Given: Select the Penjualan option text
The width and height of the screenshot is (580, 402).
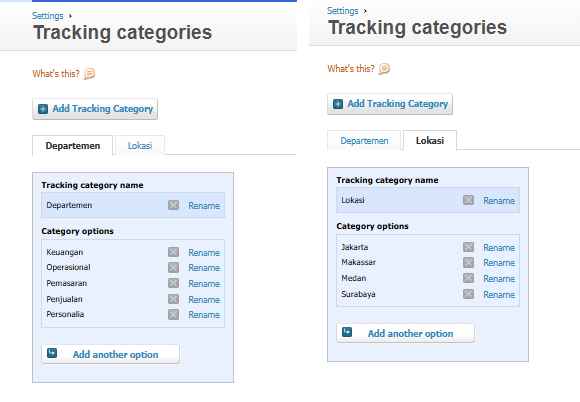Looking at the screenshot, I should pyautogui.click(x=64, y=299).
